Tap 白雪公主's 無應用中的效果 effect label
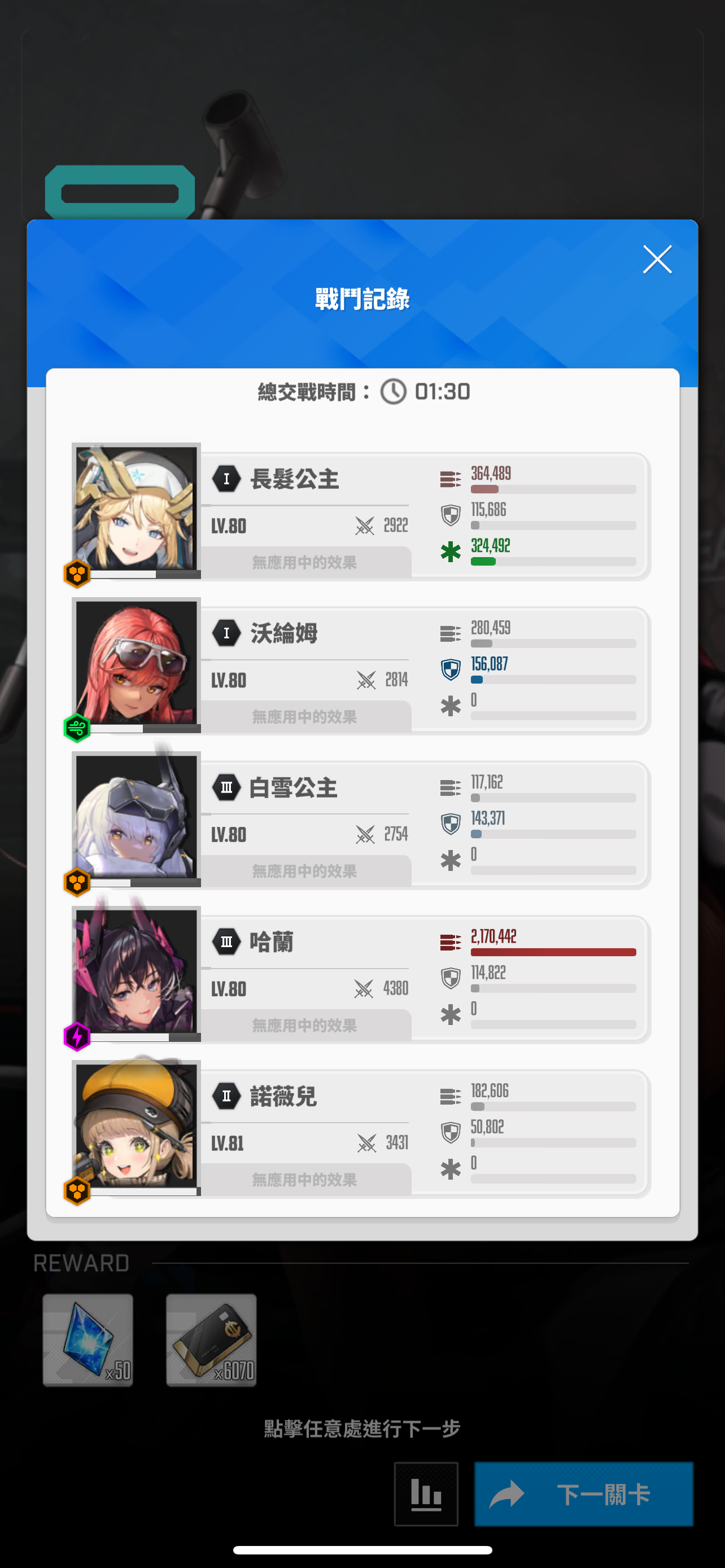 click(x=305, y=871)
